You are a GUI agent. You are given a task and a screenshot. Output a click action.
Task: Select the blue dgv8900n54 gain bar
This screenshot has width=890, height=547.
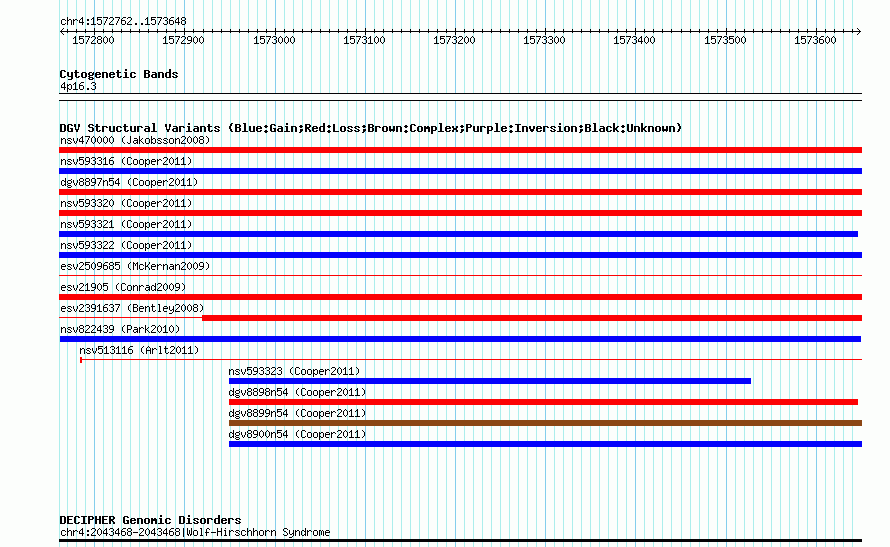click(545, 444)
